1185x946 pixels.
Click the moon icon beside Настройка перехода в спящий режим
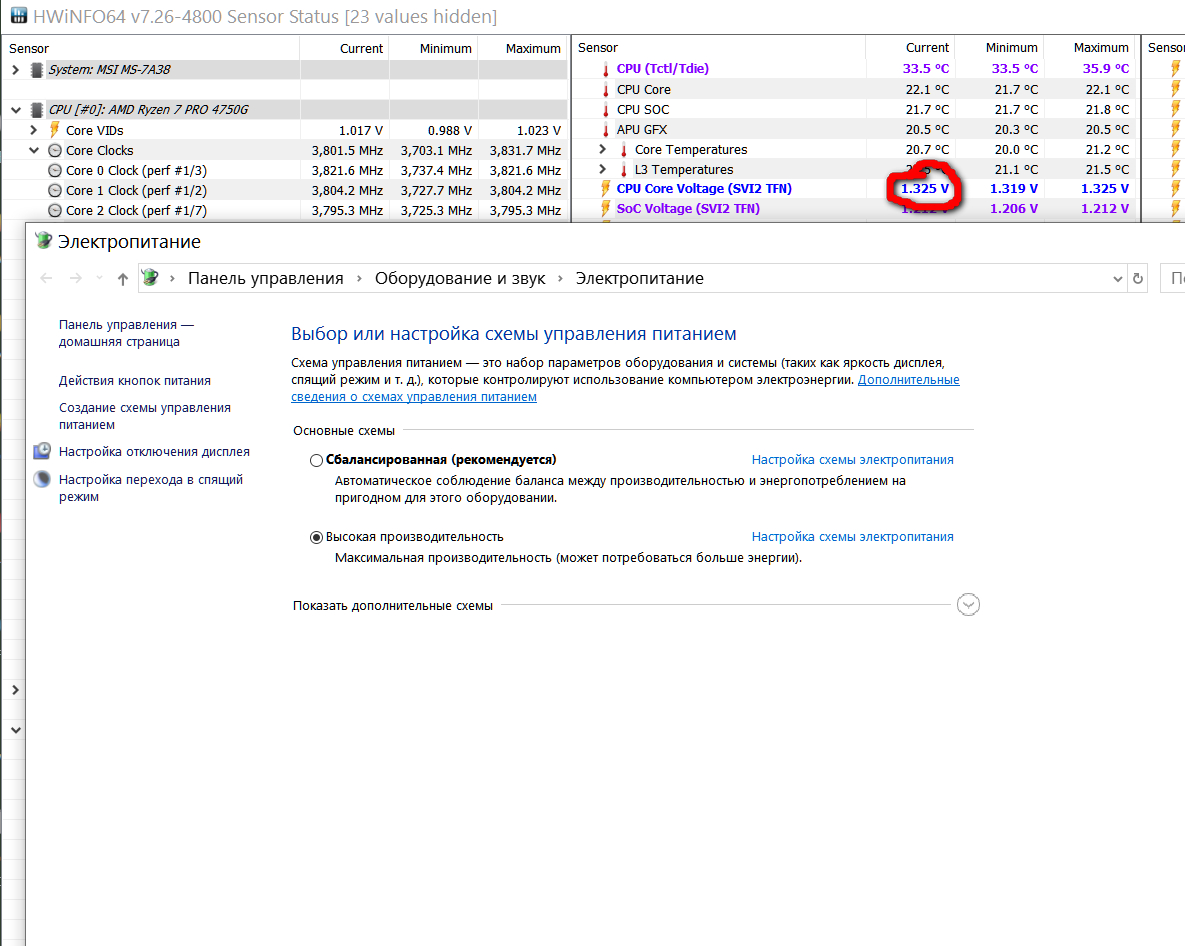42,479
